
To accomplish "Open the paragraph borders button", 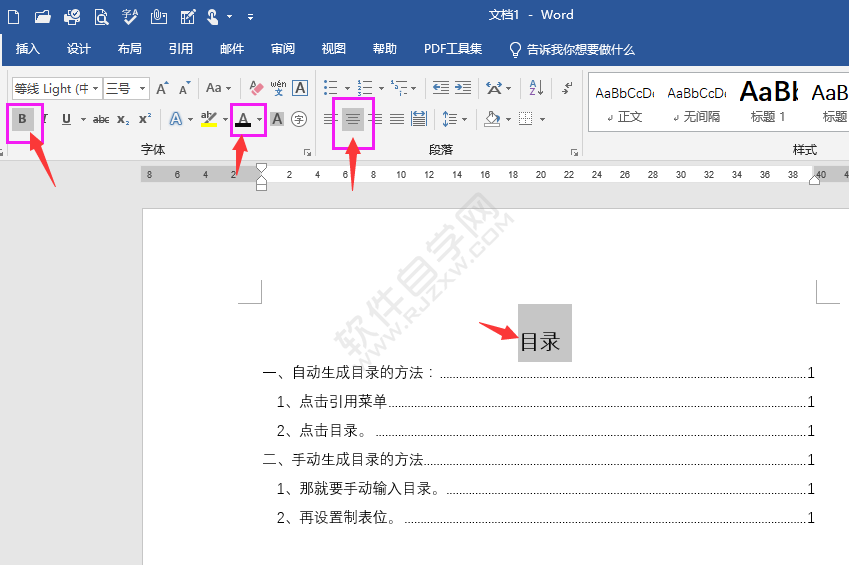I will click(x=526, y=119).
